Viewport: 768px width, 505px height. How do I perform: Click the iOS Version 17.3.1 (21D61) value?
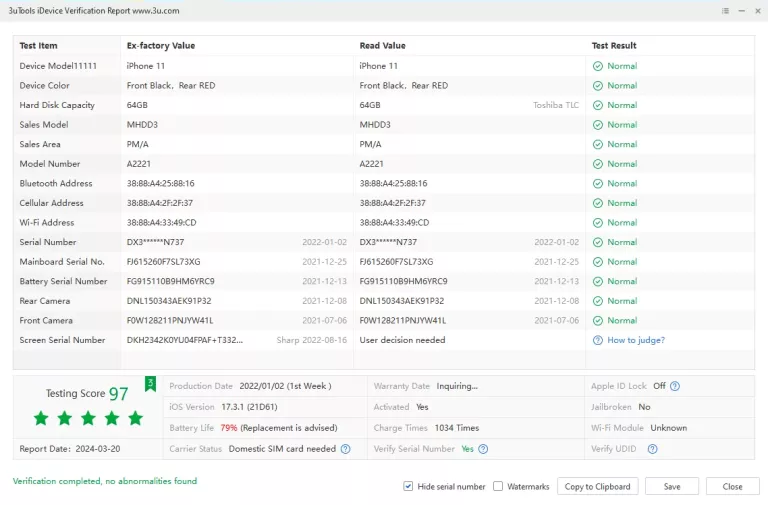coord(249,407)
